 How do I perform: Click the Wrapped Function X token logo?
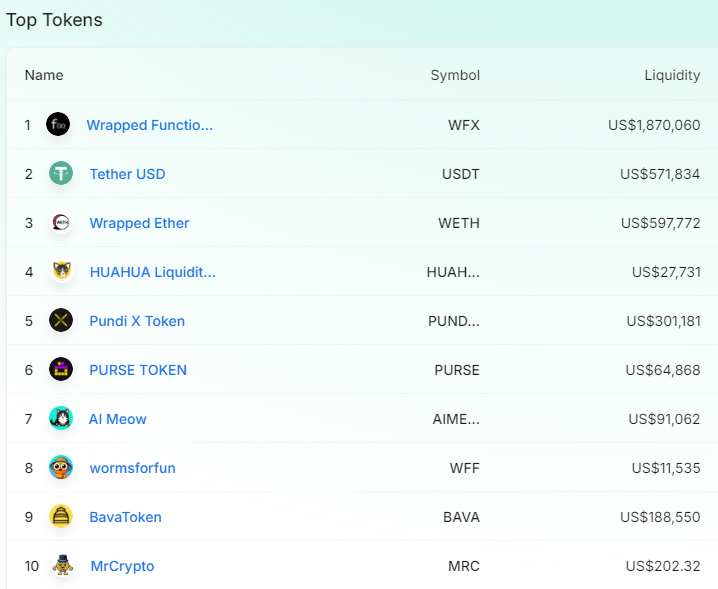click(x=58, y=124)
